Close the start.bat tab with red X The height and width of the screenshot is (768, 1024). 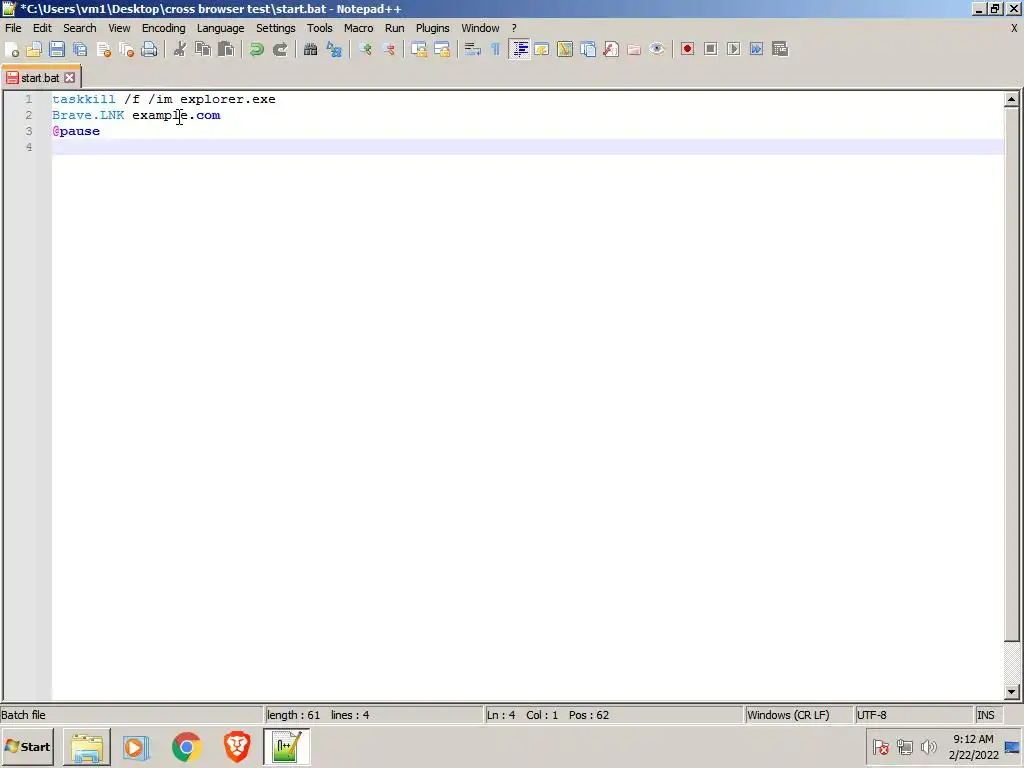point(70,78)
